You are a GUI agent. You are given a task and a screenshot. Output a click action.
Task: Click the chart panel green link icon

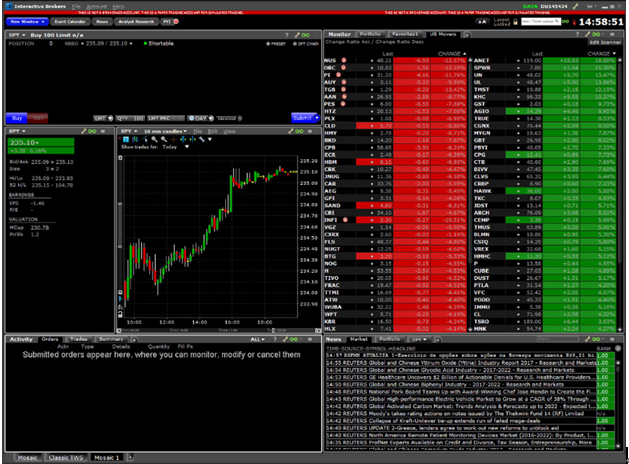coord(299,131)
